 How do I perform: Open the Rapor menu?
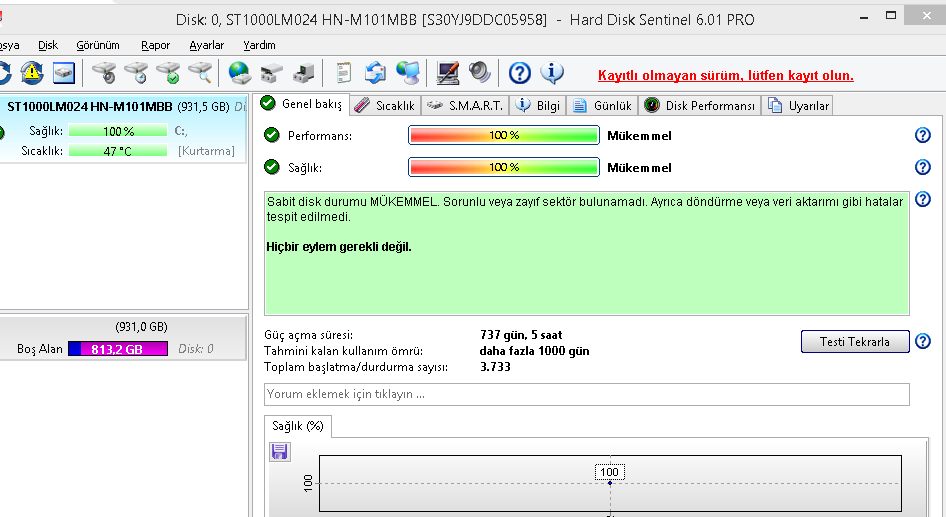click(155, 45)
